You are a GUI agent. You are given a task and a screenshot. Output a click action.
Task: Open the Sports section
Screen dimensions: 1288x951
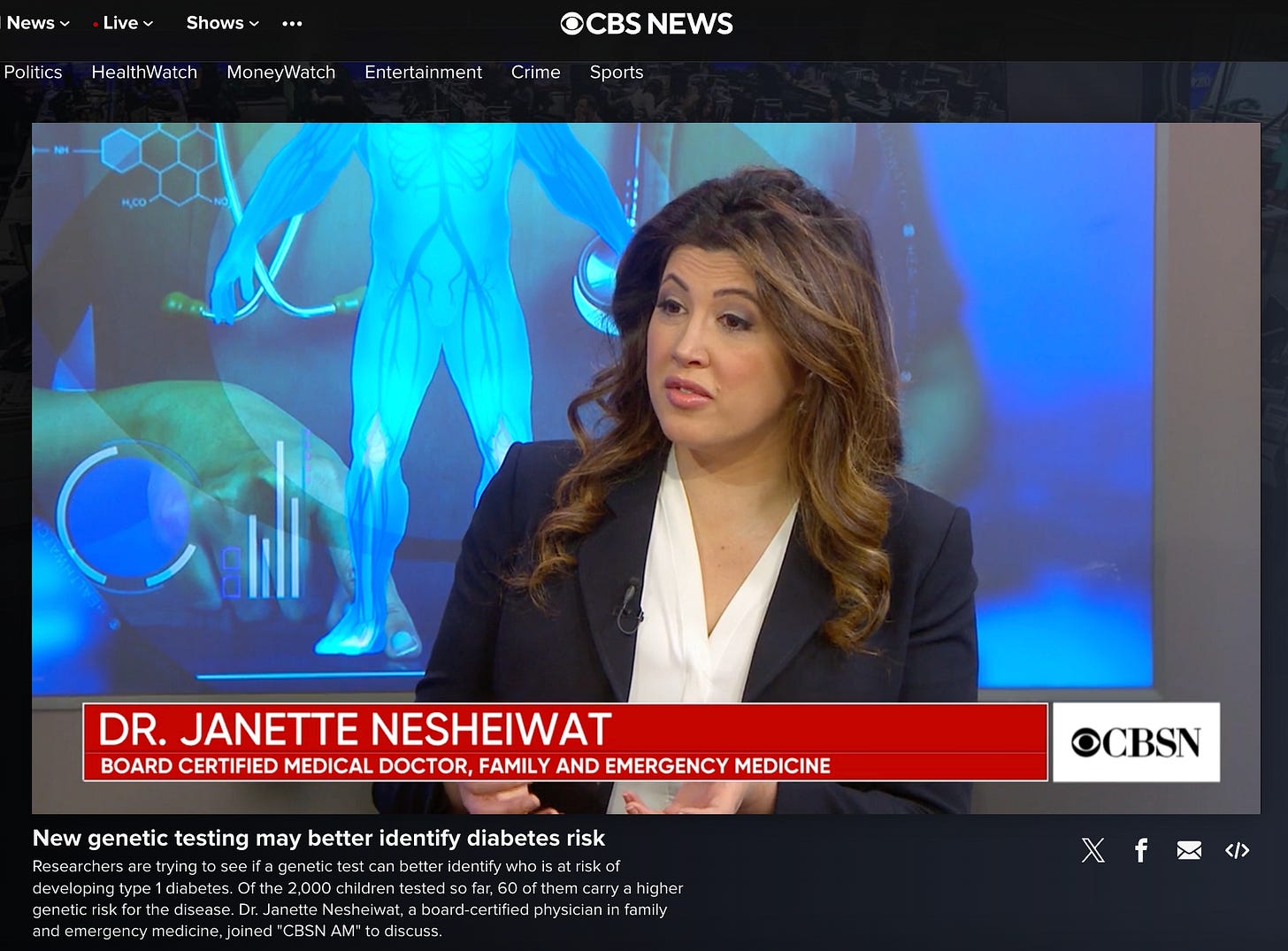[616, 73]
